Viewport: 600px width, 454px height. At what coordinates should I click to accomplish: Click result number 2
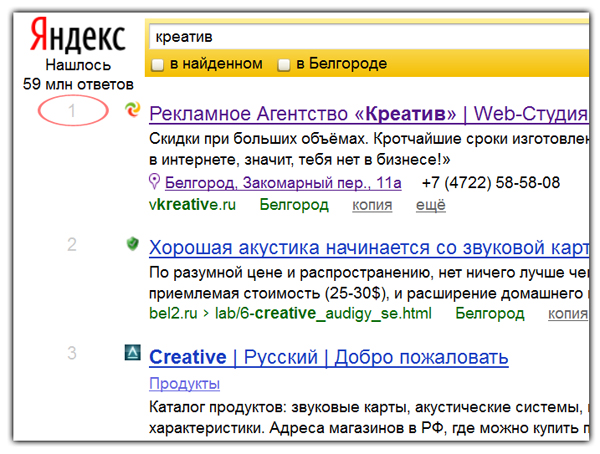pyautogui.click(x=72, y=245)
